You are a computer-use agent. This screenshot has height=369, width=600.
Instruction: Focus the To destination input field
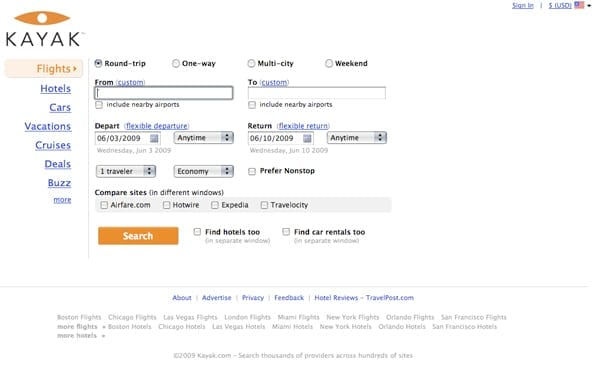(317, 93)
